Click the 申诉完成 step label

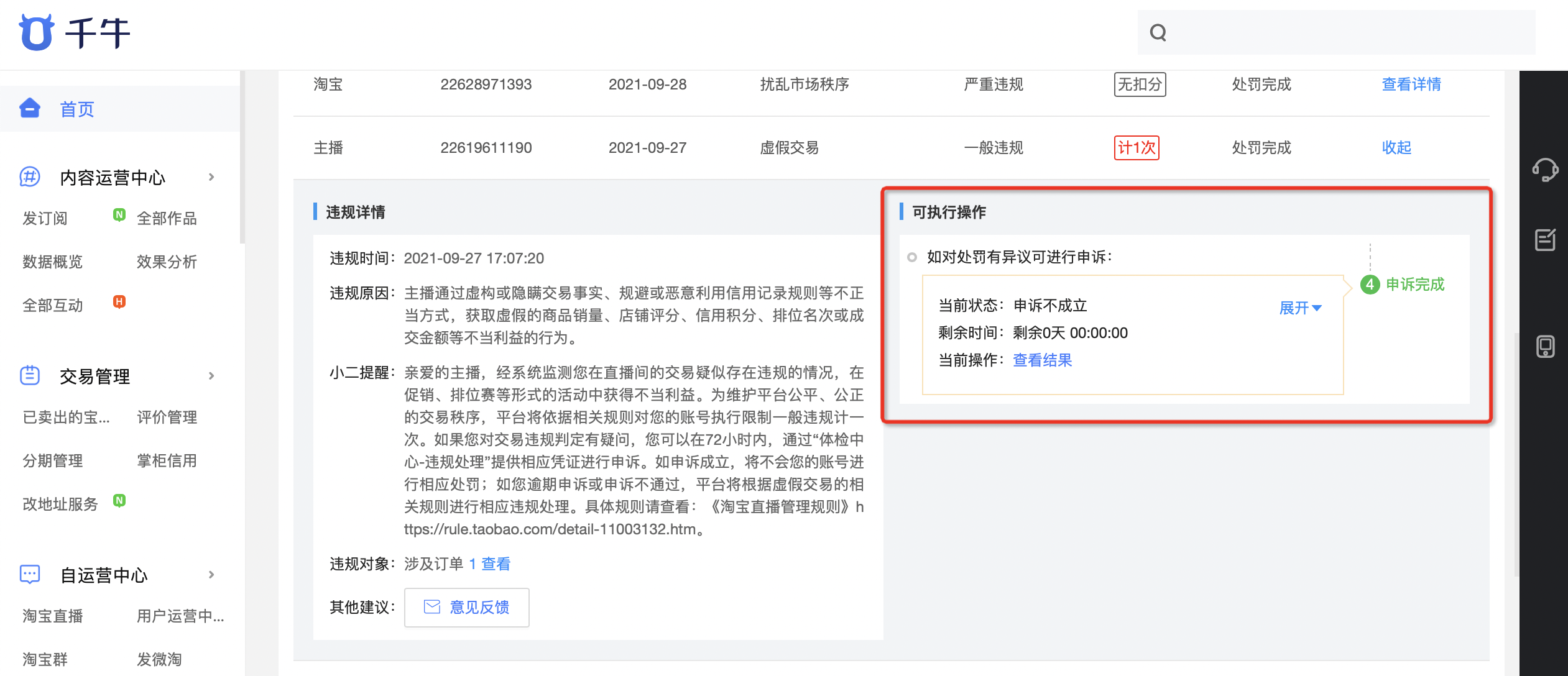click(1415, 285)
